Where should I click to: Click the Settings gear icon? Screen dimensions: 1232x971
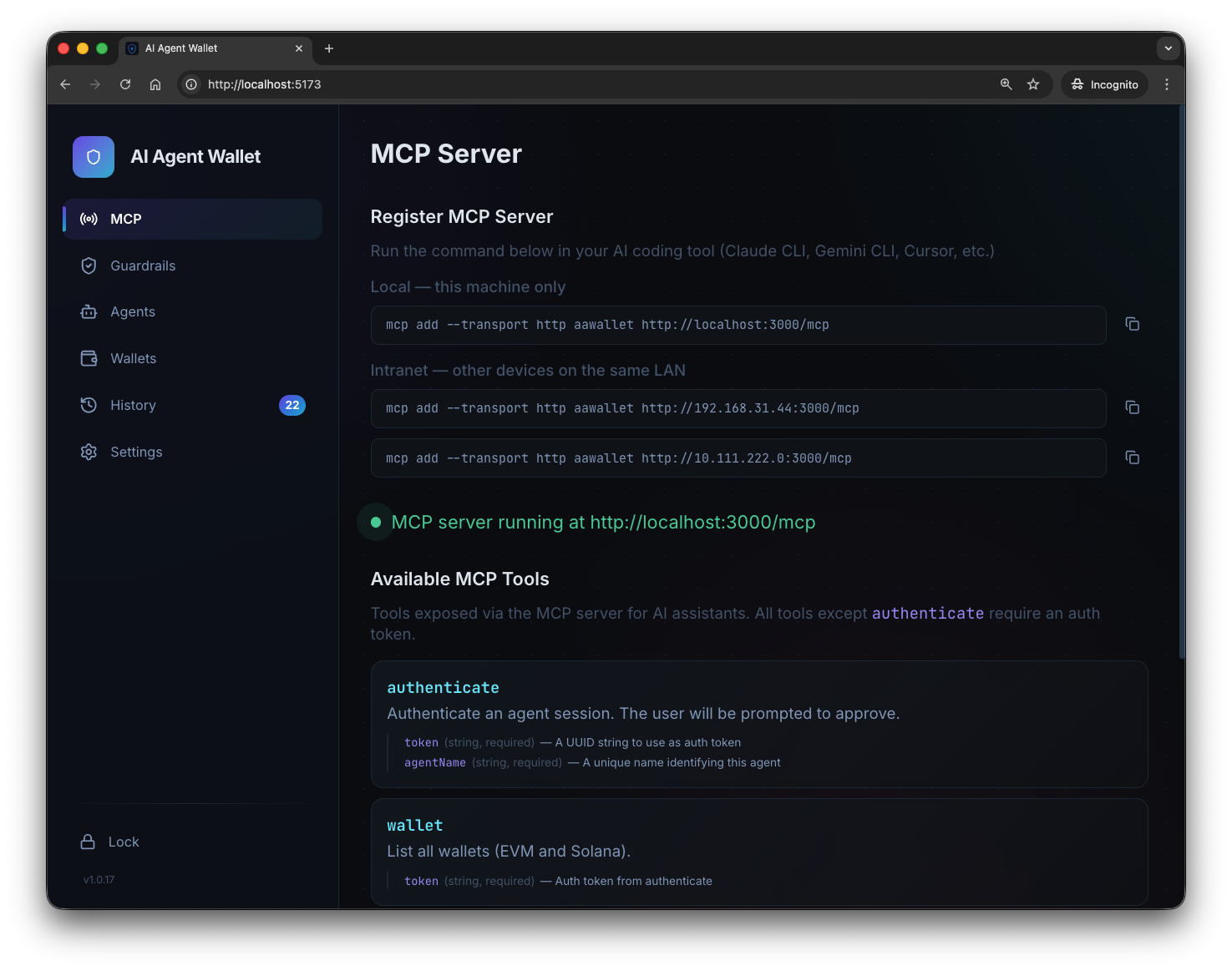click(89, 452)
